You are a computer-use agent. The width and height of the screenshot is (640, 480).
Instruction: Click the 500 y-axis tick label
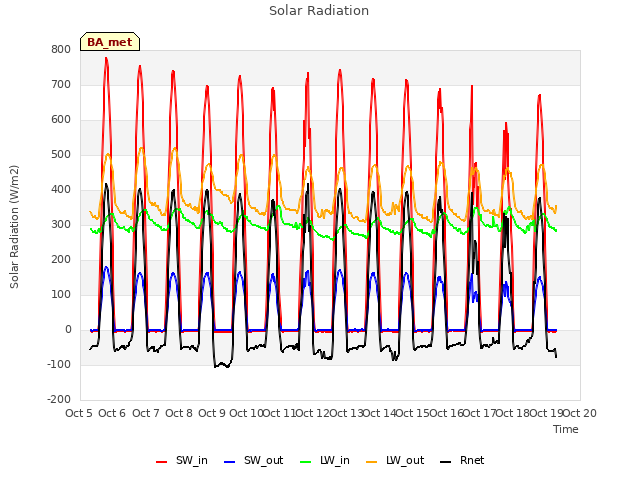pos(61,155)
